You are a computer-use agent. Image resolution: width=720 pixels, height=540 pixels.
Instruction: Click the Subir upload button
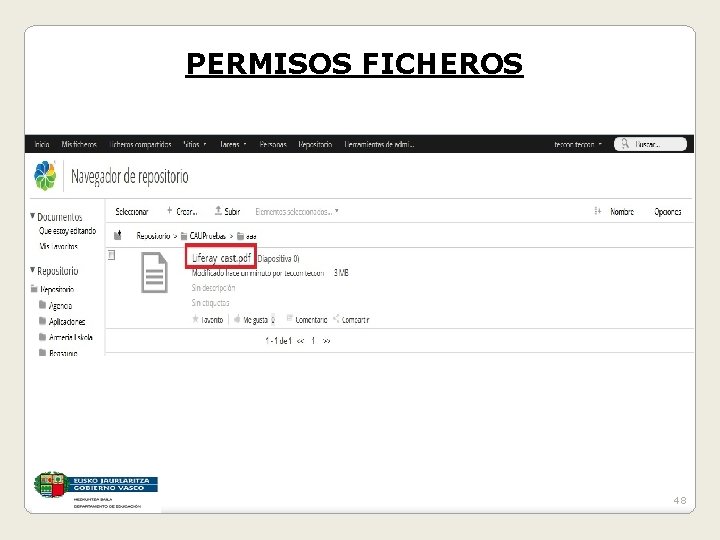pos(227,211)
